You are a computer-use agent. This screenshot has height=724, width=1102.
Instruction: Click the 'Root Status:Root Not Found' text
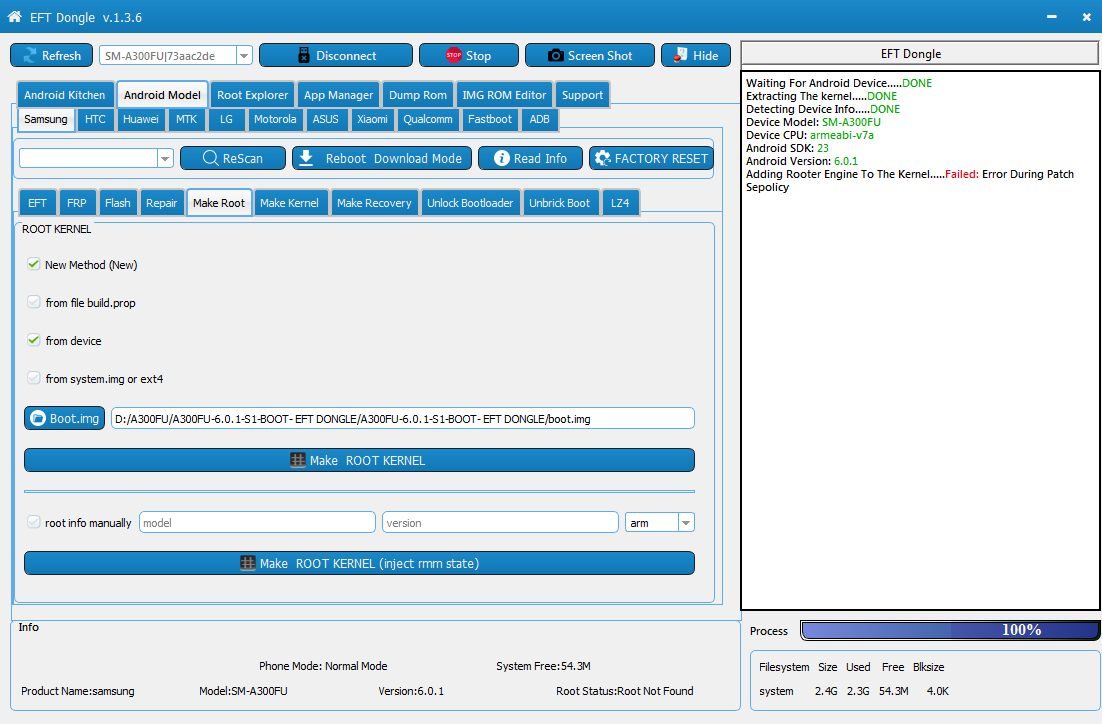click(625, 691)
